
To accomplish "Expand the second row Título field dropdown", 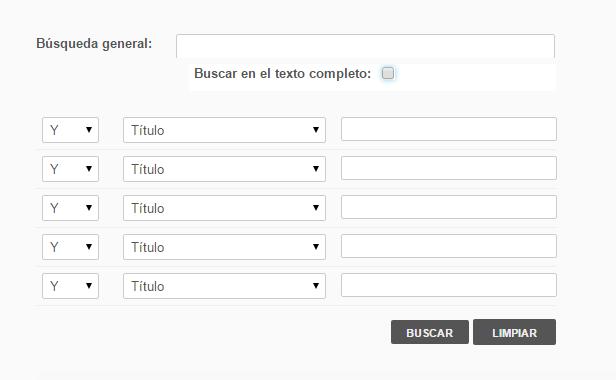I will [224, 169].
